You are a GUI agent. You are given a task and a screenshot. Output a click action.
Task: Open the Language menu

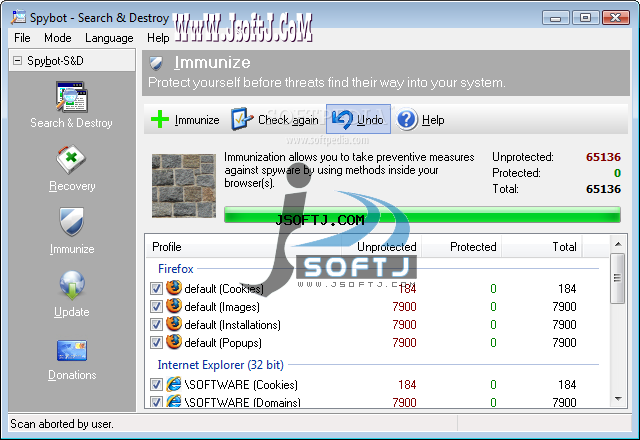109,38
